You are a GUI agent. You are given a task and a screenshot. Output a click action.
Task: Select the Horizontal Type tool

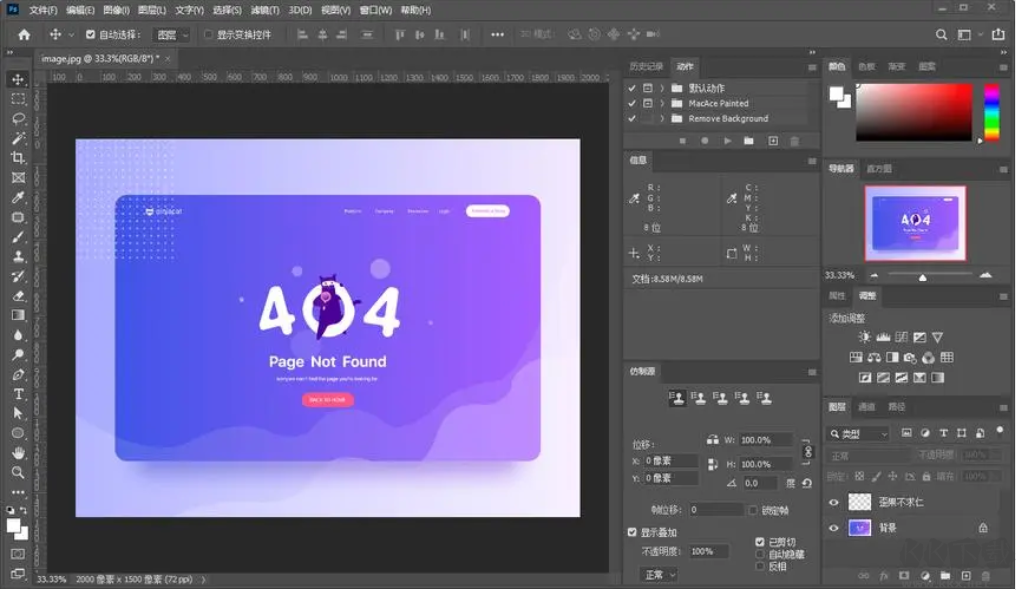[x=16, y=393]
